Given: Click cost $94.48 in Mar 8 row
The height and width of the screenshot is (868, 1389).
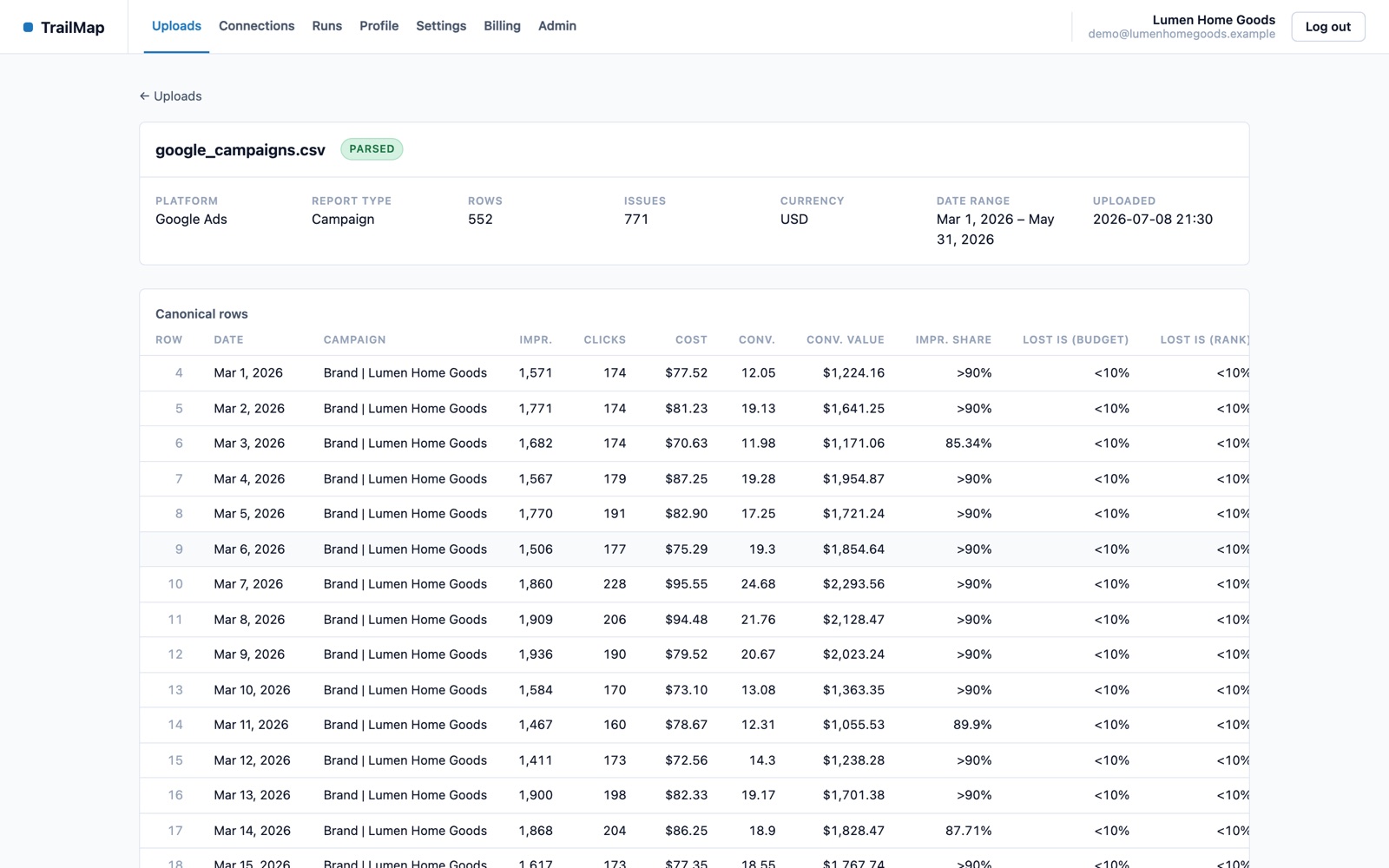Looking at the screenshot, I should pyautogui.click(x=687, y=620).
